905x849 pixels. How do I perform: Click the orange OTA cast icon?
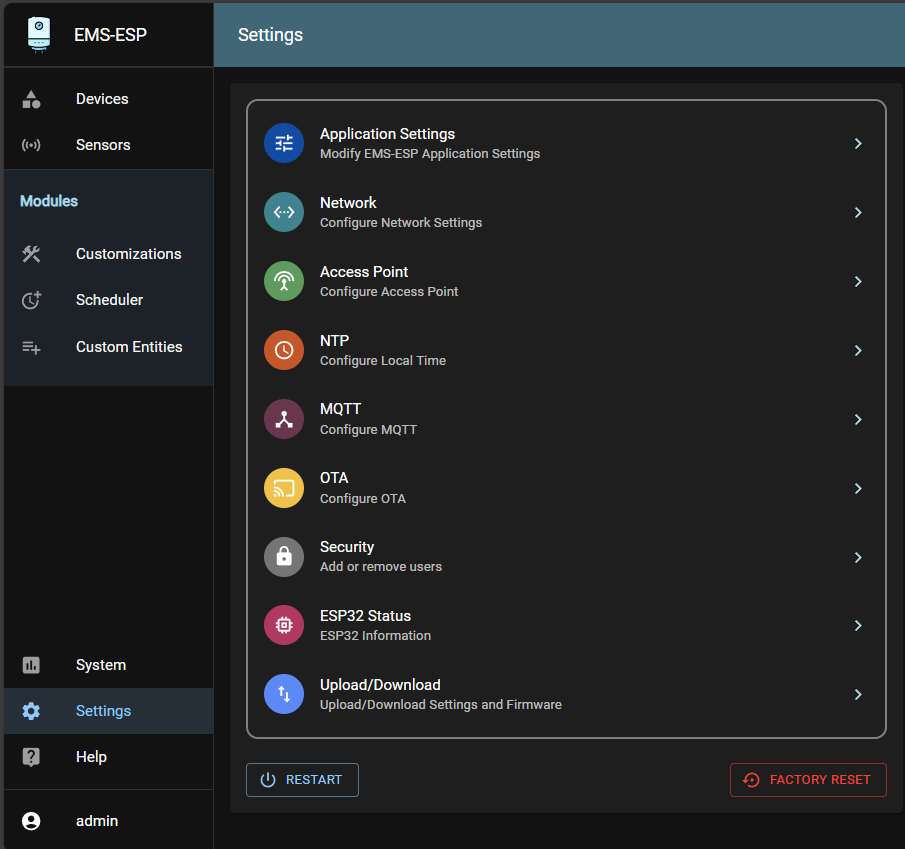click(x=284, y=488)
